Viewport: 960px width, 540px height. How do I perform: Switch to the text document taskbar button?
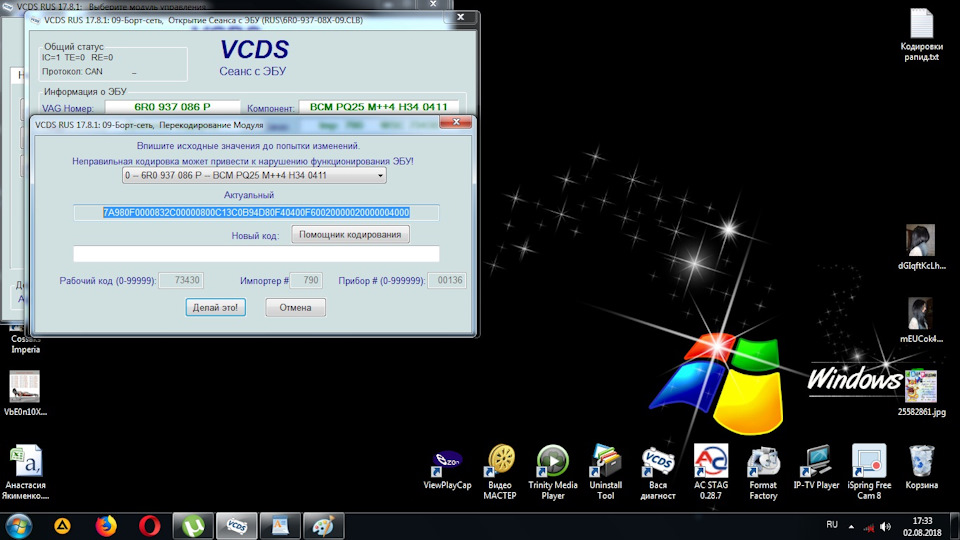280,526
